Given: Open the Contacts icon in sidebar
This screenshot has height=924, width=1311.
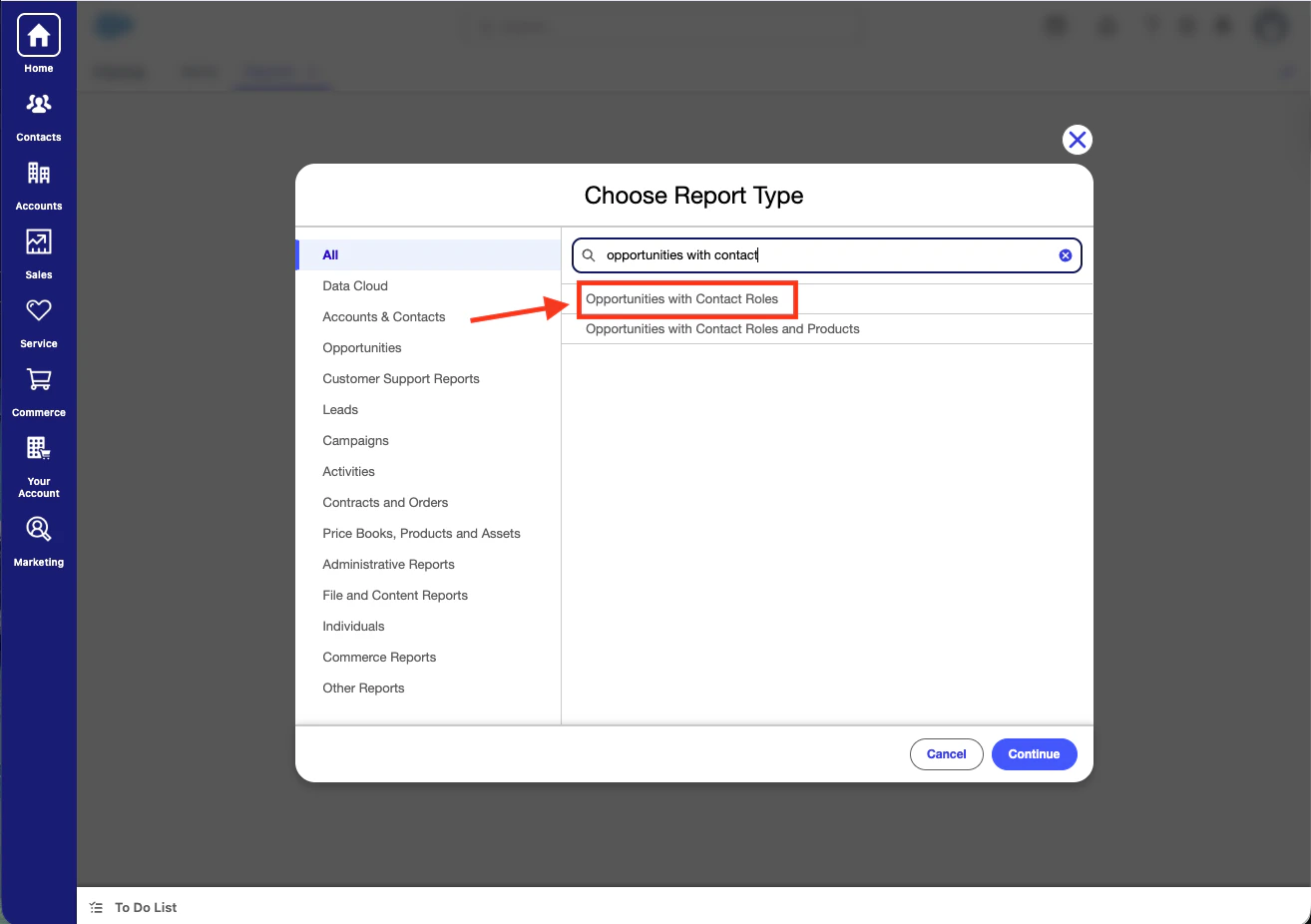Looking at the screenshot, I should 39,104.
